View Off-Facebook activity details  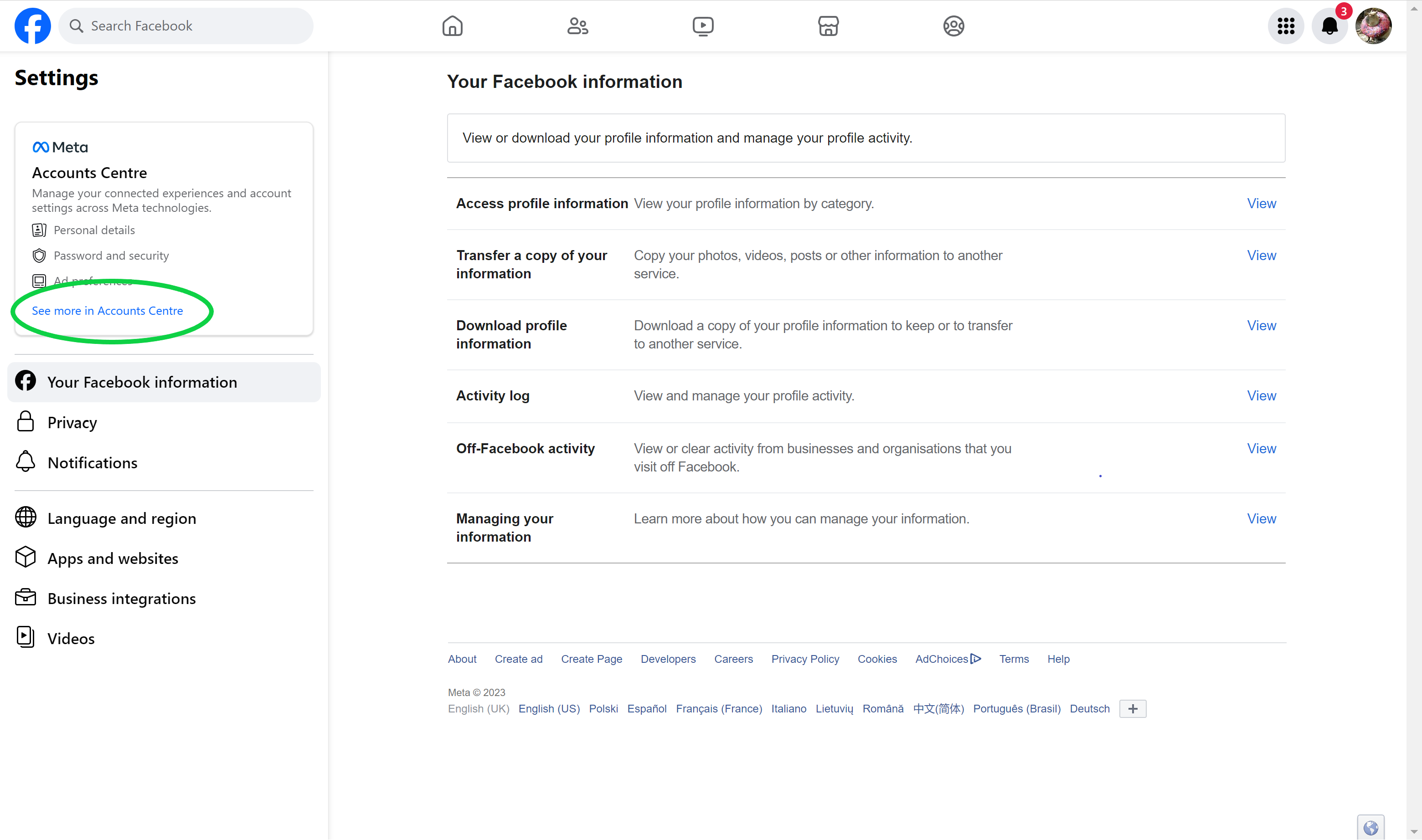[x=1261, y=448]
